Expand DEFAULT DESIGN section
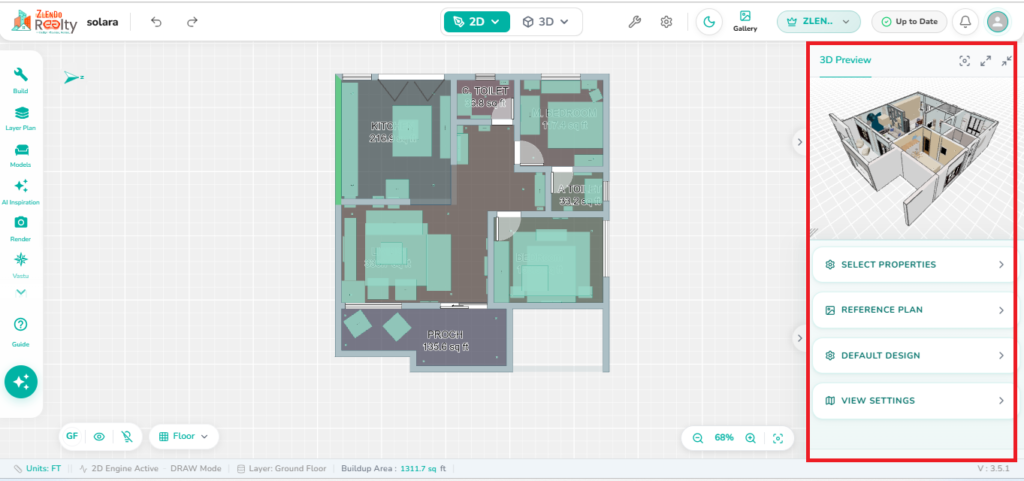Viewport: 1024px width, 481px height. [x=912, y=356]
